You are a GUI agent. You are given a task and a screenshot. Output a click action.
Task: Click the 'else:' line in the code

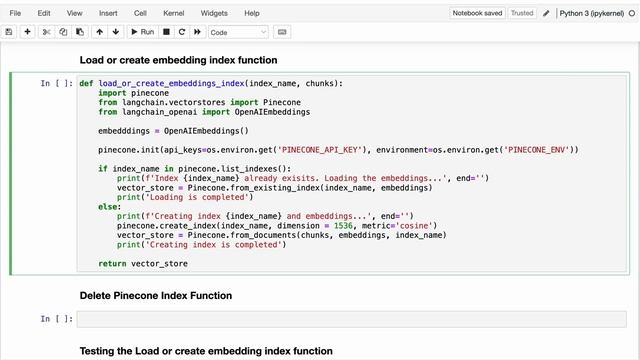pos(109,207)
